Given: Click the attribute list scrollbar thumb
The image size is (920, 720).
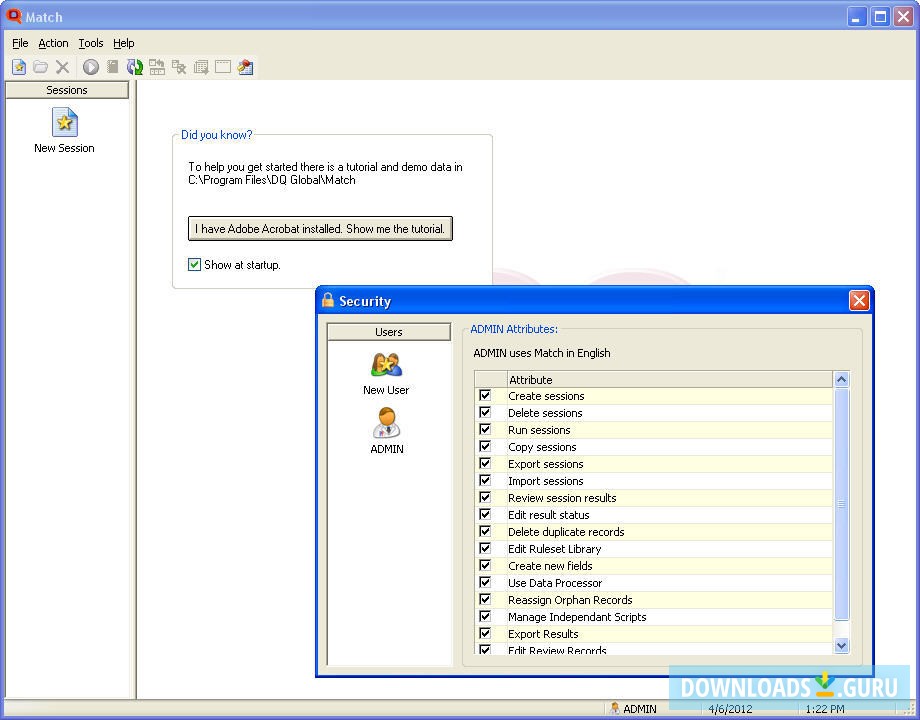Looking at the screenshot, I should pos(841,503).
